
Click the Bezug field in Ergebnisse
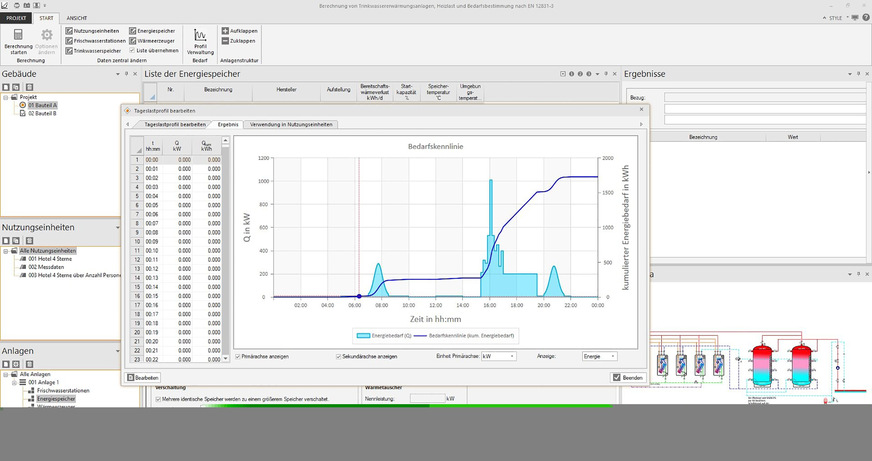coord(765,97)
